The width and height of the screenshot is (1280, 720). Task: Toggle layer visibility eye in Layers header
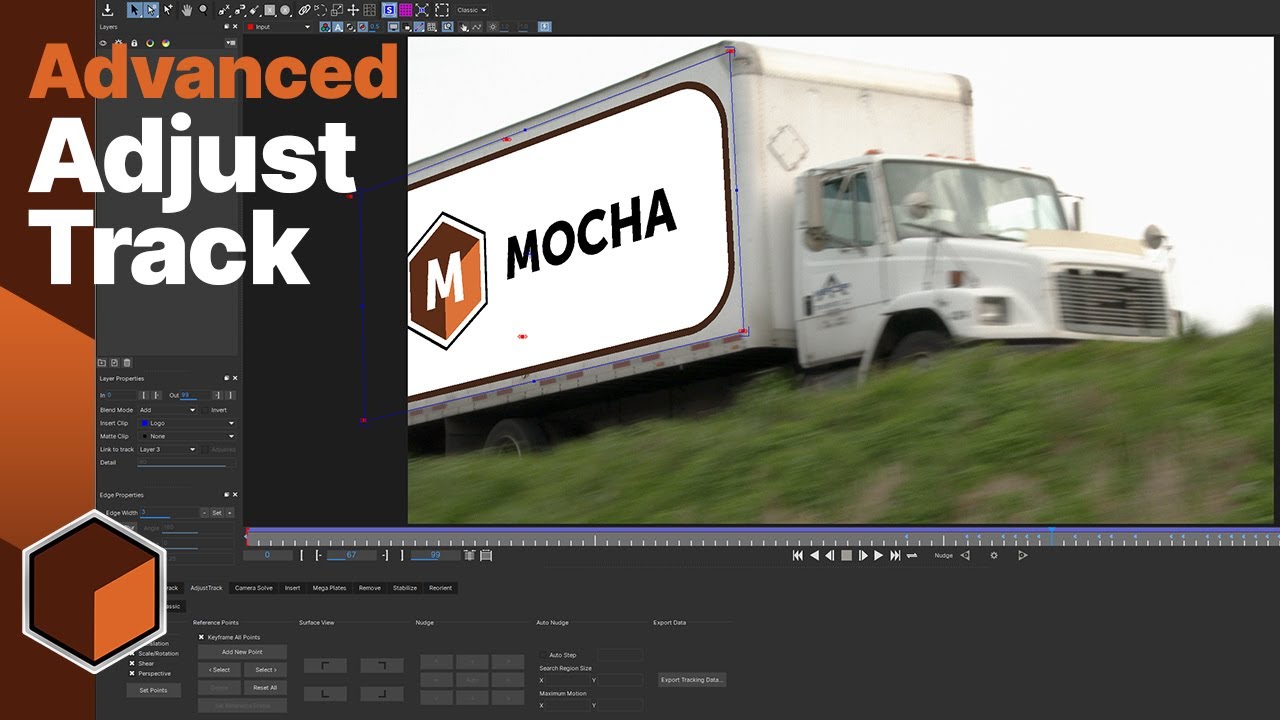point(103,43)
